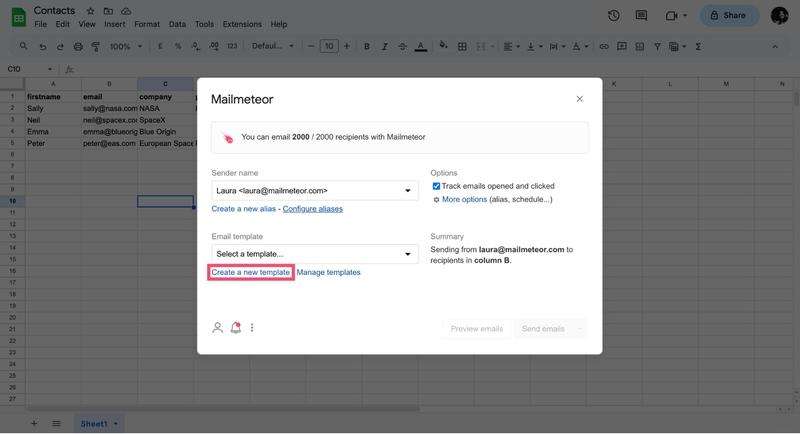Expand the Select a template dropdown
Screen dimensions: 800x434
[315, 253]
